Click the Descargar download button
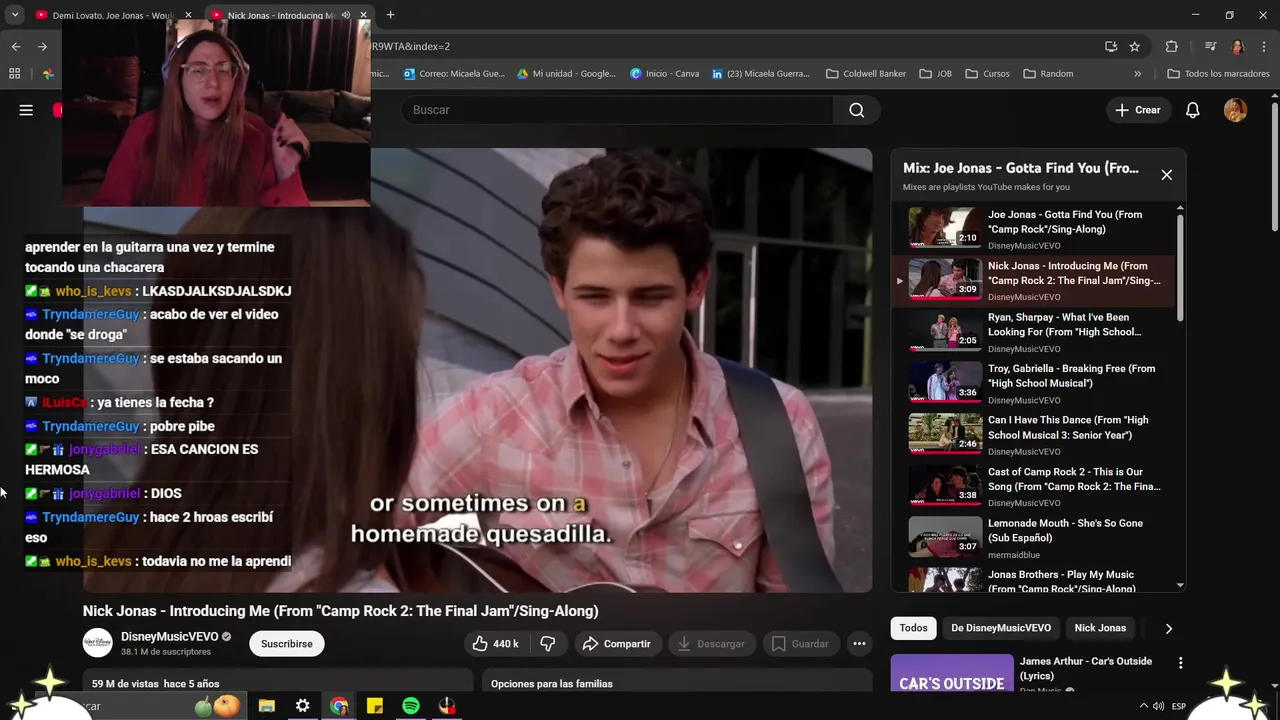Image resolution: width=1280 pixels, height=720 pixels. 711,644
